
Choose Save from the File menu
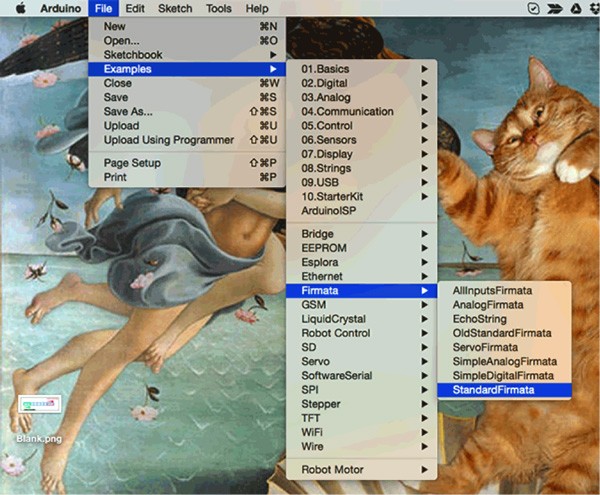tap(187, 97)
